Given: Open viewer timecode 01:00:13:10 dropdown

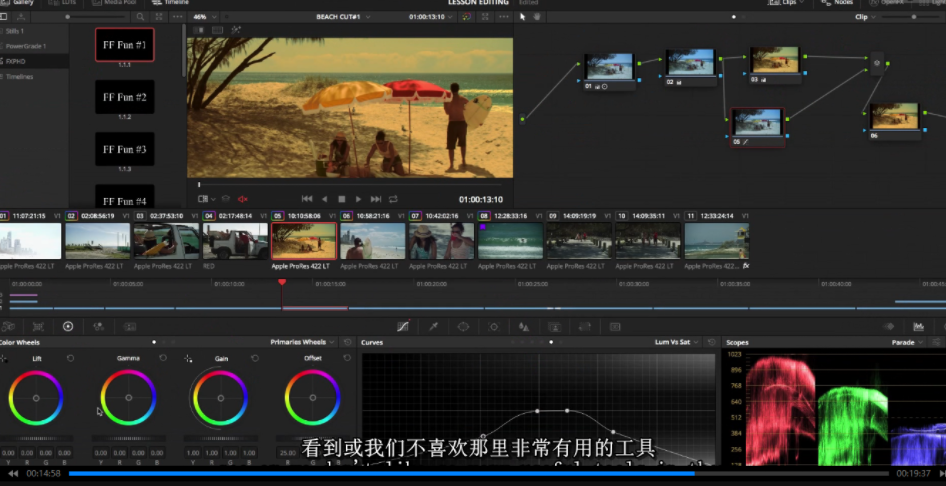Looking at the screenshot, I should click(431, 17).
